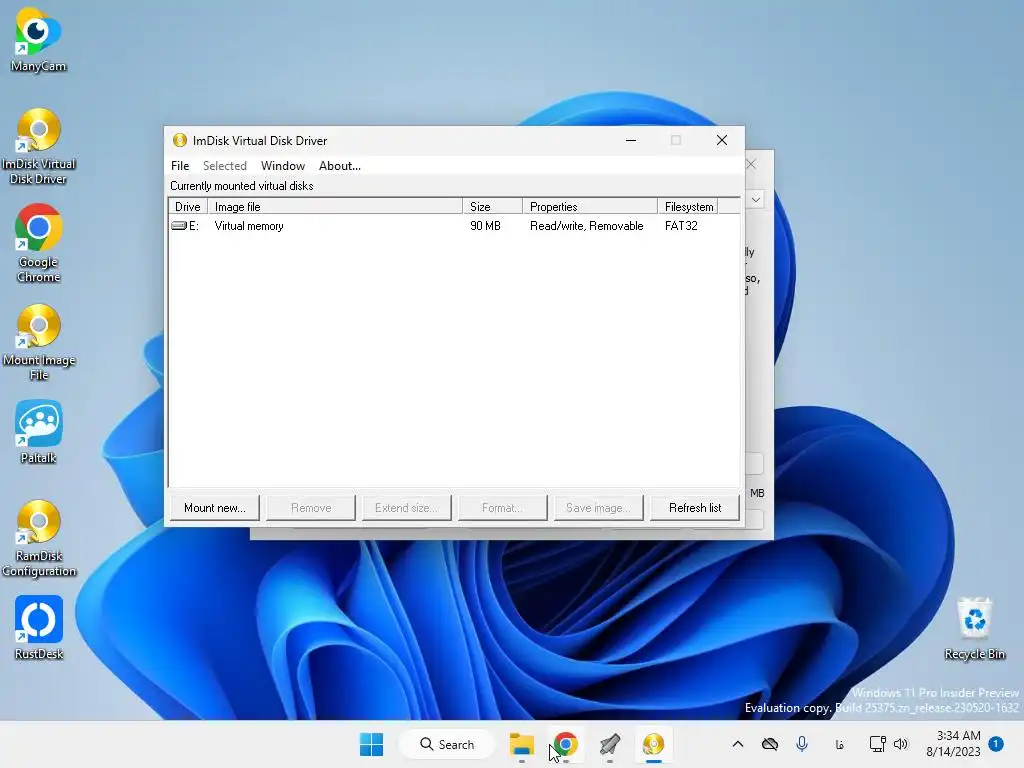Expand dropdown arrow in background window
Viewport: 1024px width, 768px height.
(756, 199)
